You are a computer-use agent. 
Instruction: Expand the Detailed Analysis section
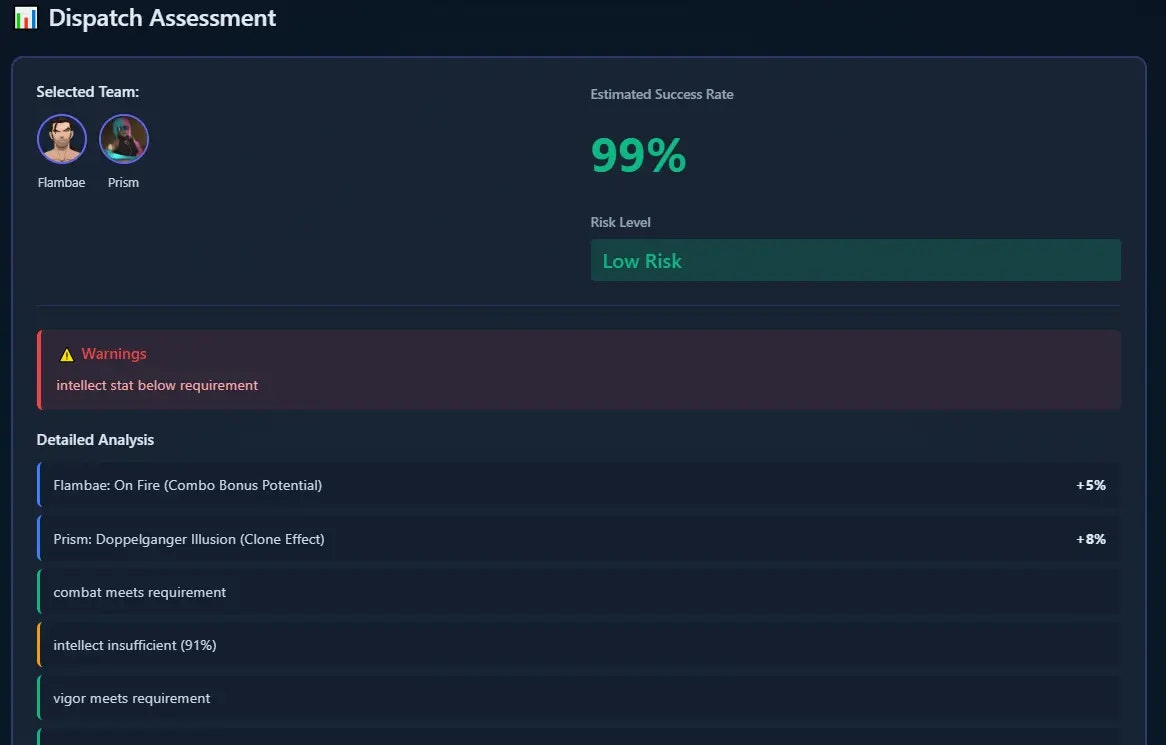point(95,440)
